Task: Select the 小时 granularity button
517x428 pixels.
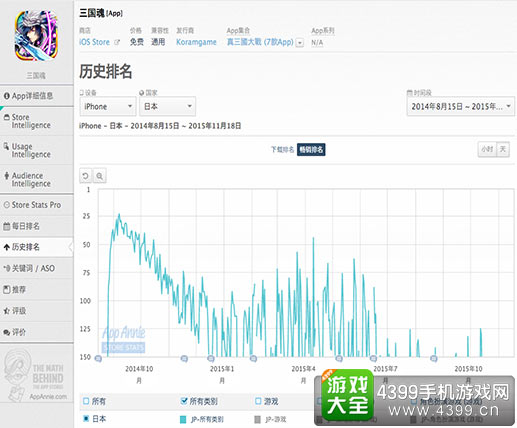Action: [x=487, y=149]
